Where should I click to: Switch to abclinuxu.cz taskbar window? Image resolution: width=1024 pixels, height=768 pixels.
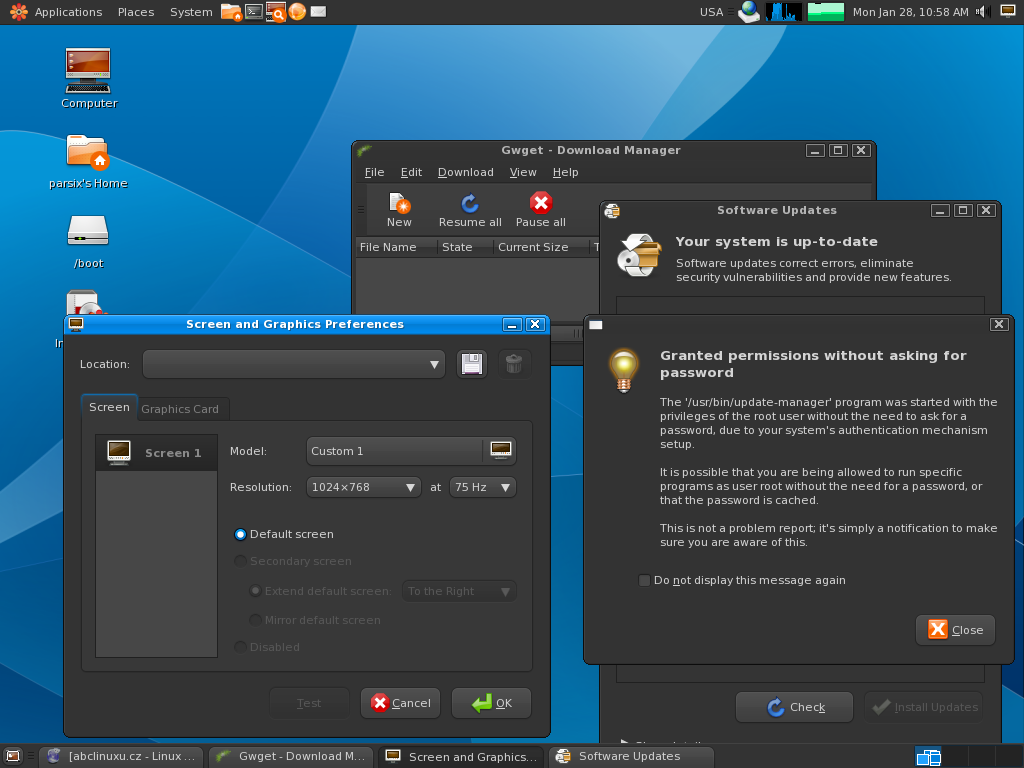tap(123, 756)
